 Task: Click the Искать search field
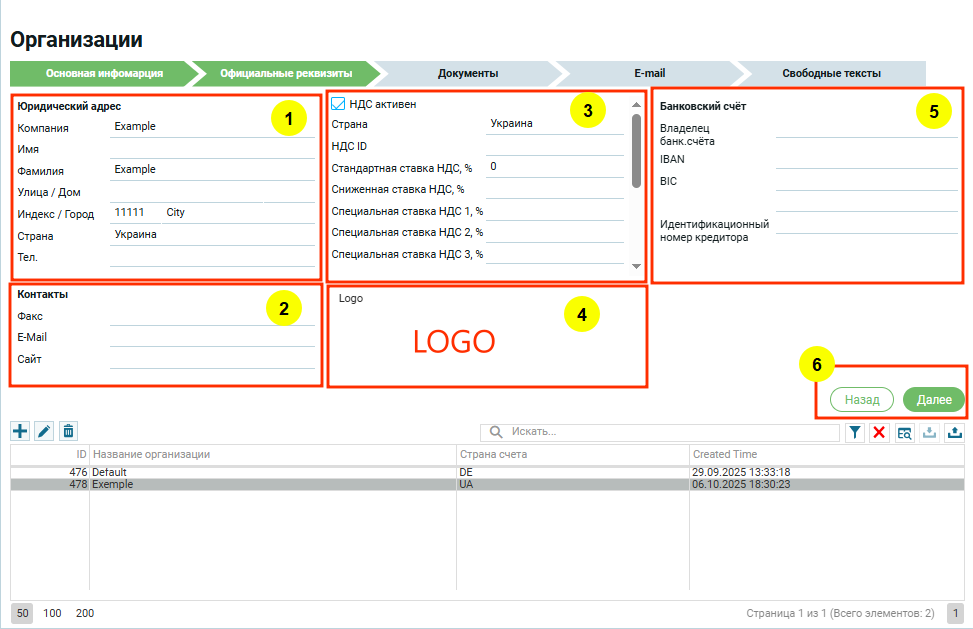pyautogui.click(x=670, y=432)
